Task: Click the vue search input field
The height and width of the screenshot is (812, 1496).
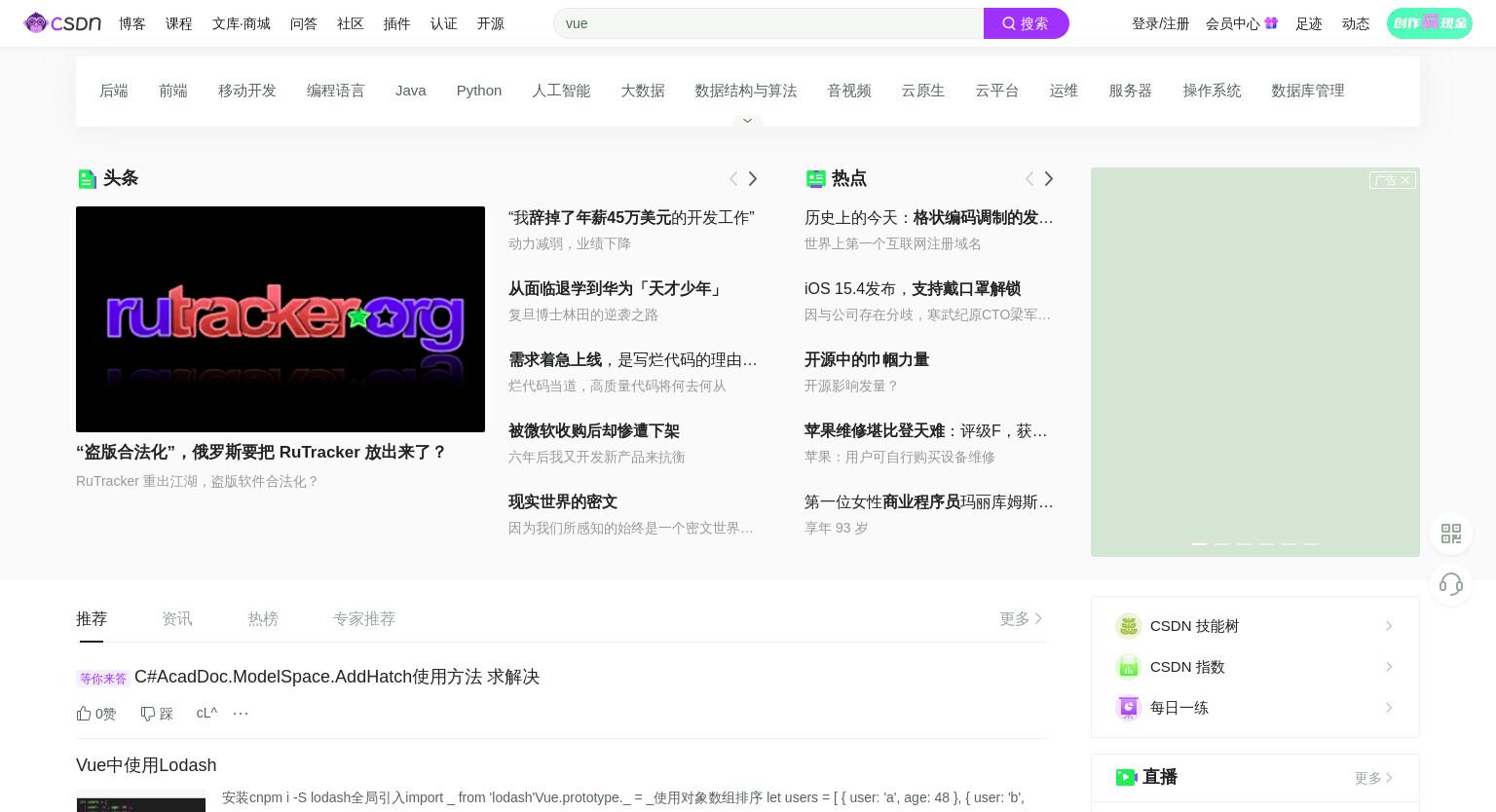Action: (x=768, y=23)
